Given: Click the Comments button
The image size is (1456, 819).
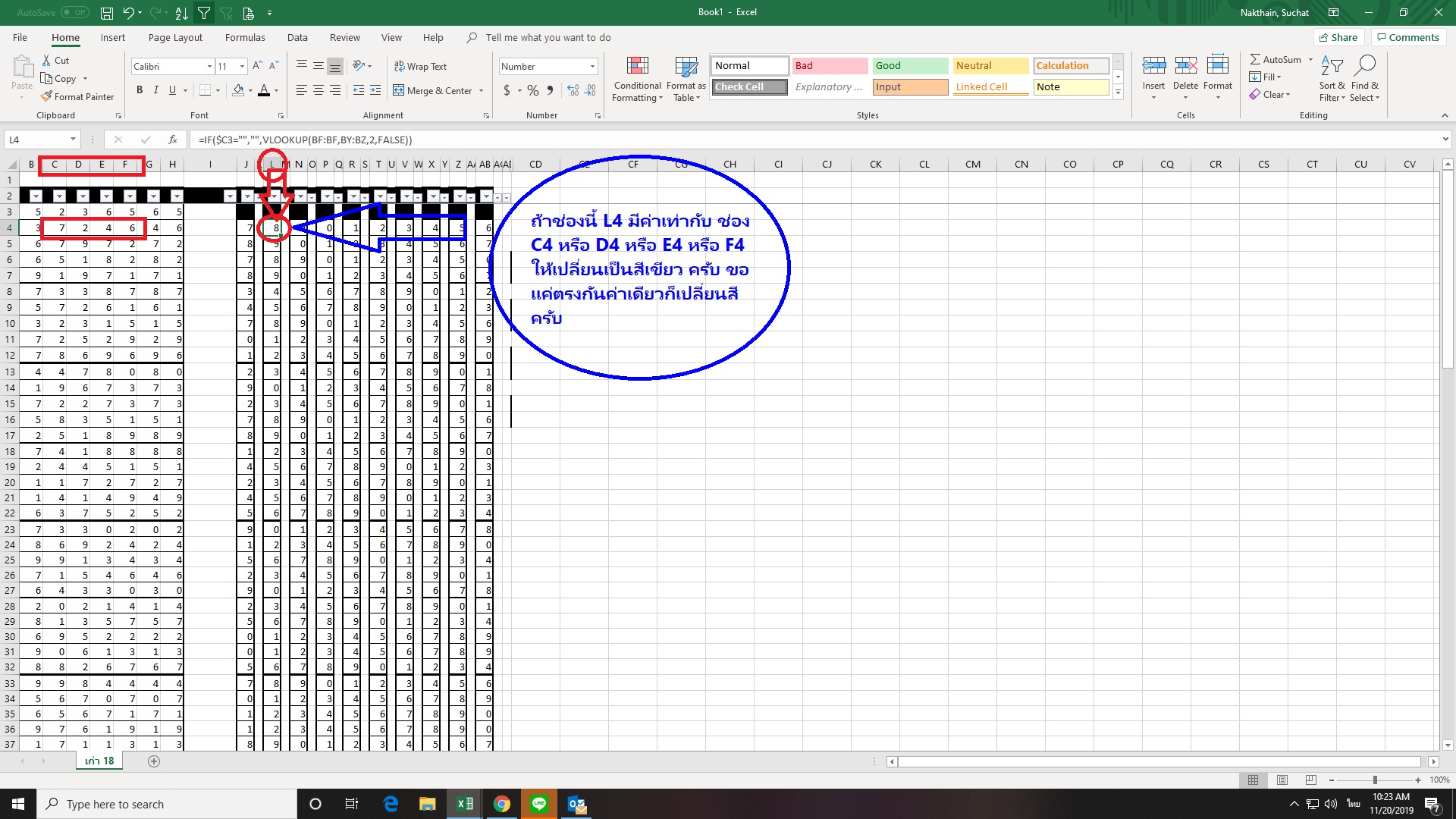Looking at the screenshot, I should [x=1407, y=37].
